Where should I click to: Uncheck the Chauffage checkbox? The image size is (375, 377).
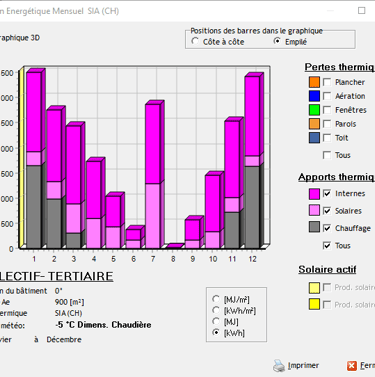click(x=327, y=228)
